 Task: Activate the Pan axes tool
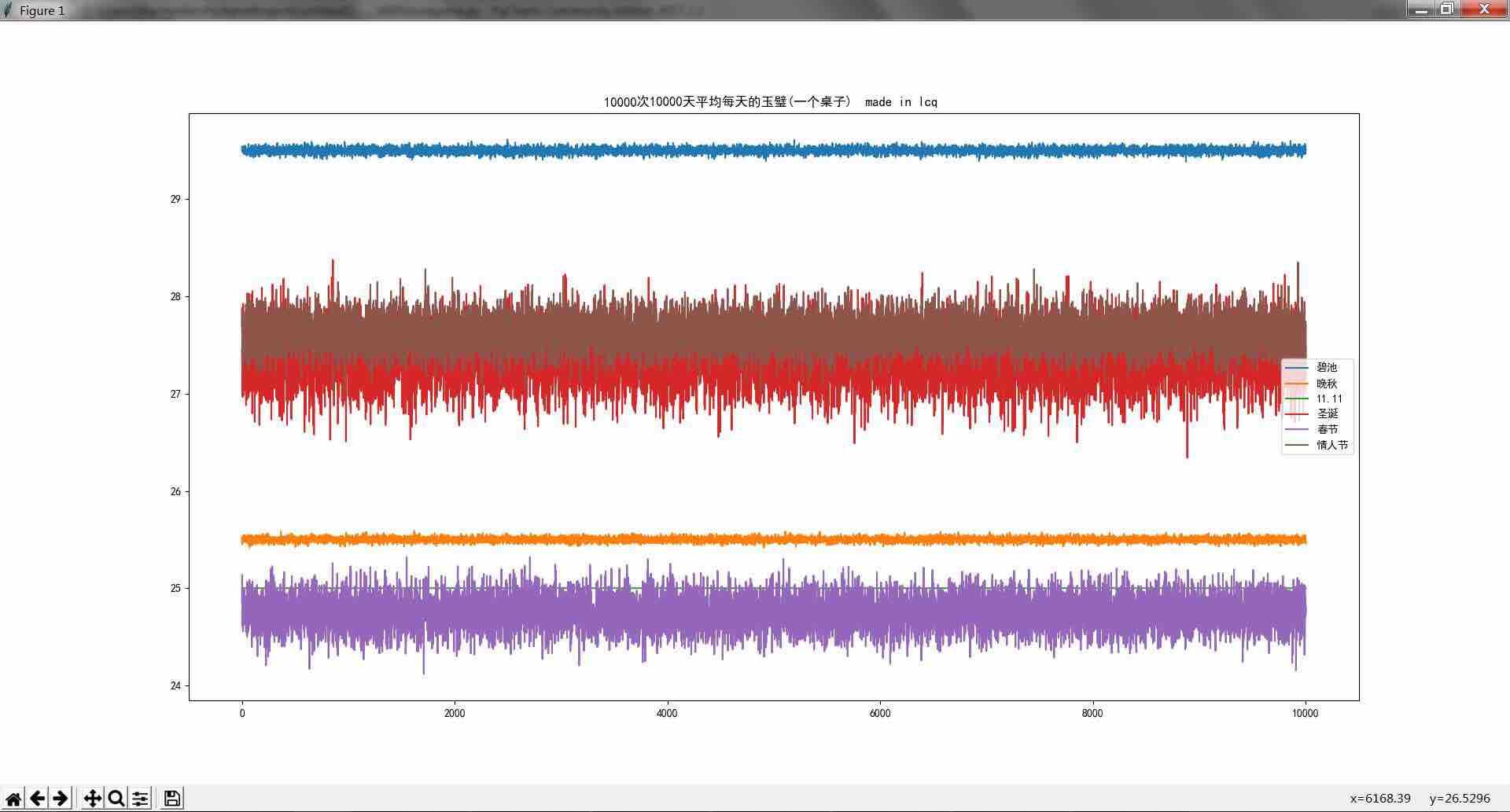click(x=92, y=799)
